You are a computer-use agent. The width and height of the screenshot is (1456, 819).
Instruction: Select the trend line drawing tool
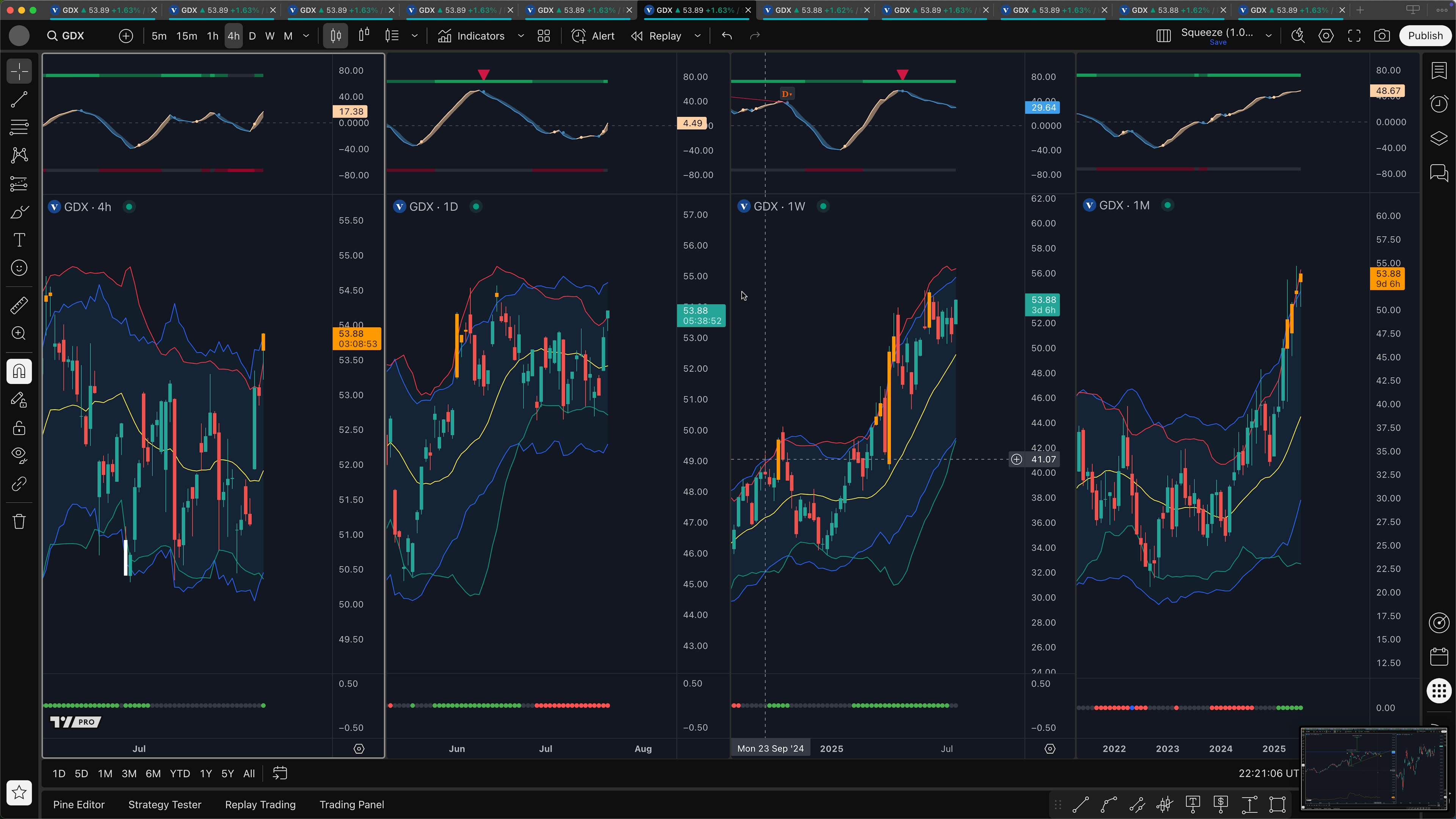pos(19,100)
